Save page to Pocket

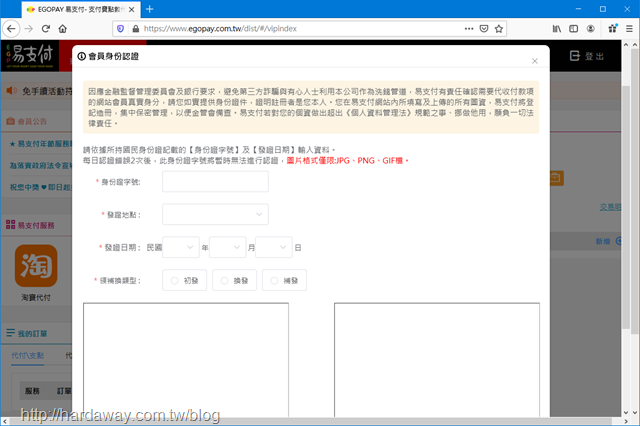click(x=484, y=29)
